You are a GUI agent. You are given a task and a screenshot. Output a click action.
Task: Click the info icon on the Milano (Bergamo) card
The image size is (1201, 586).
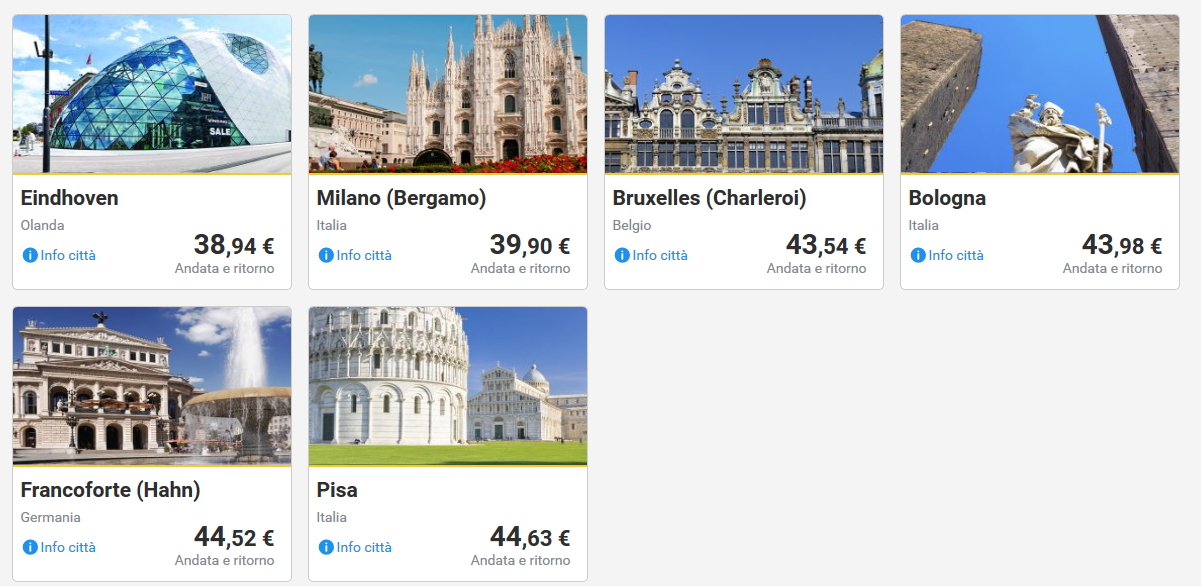(x=326, y=255)
